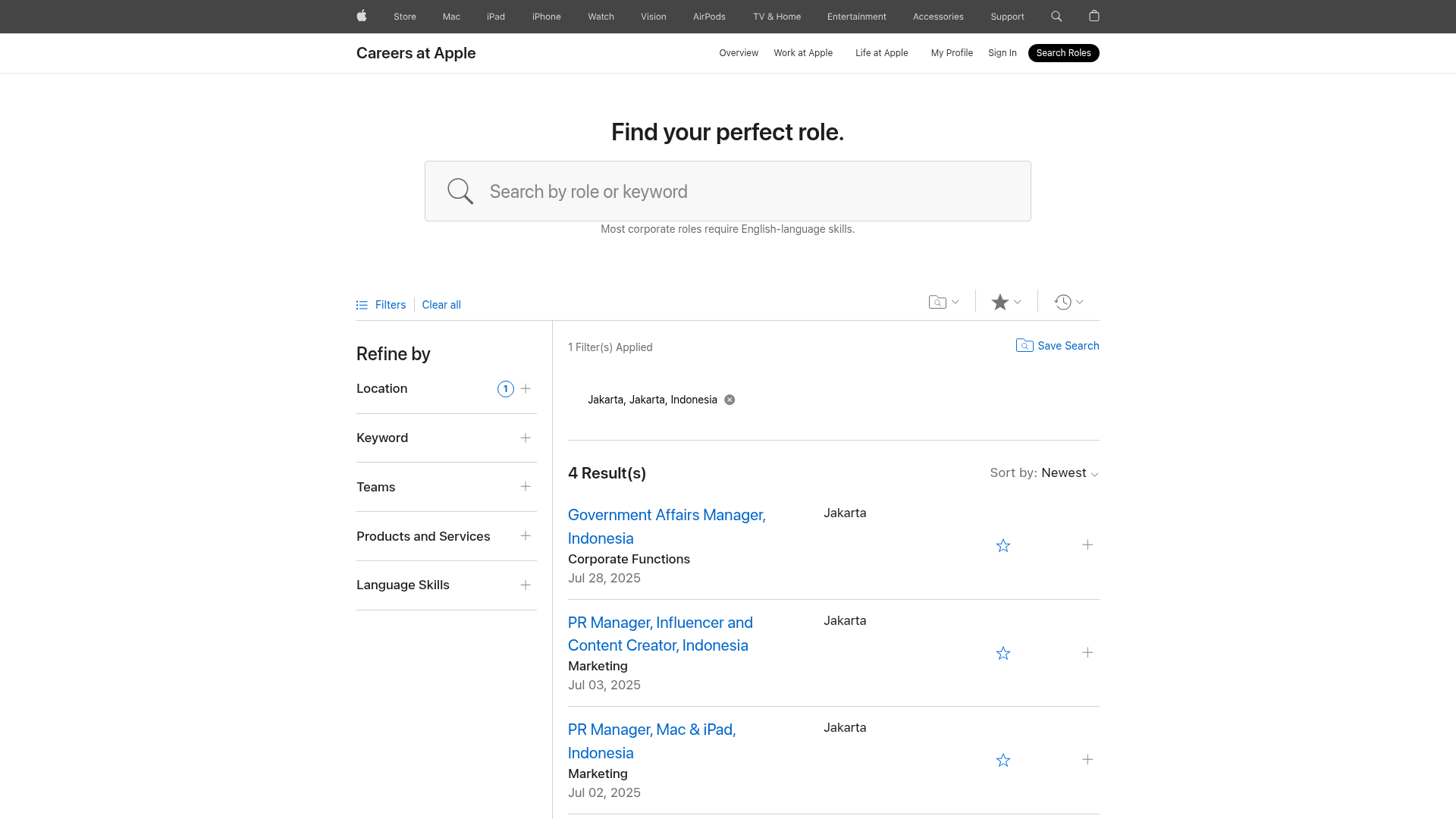1456x819 pixels.
Task: Click '1 Filter(s) Applied' text
Action: (x=610, y=347)
